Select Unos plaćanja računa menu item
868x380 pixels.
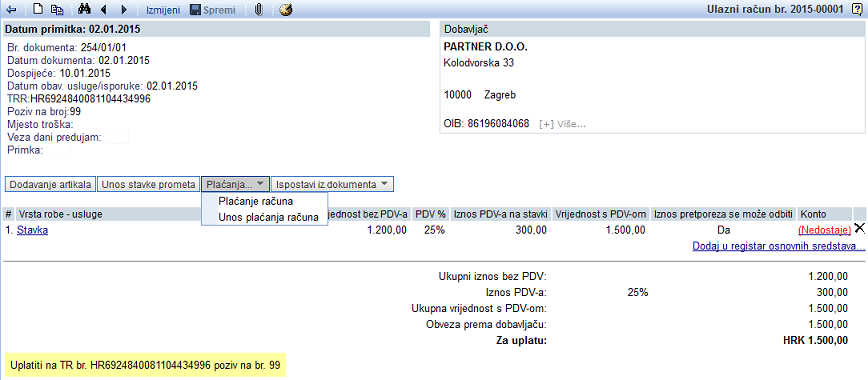(268, 218)
